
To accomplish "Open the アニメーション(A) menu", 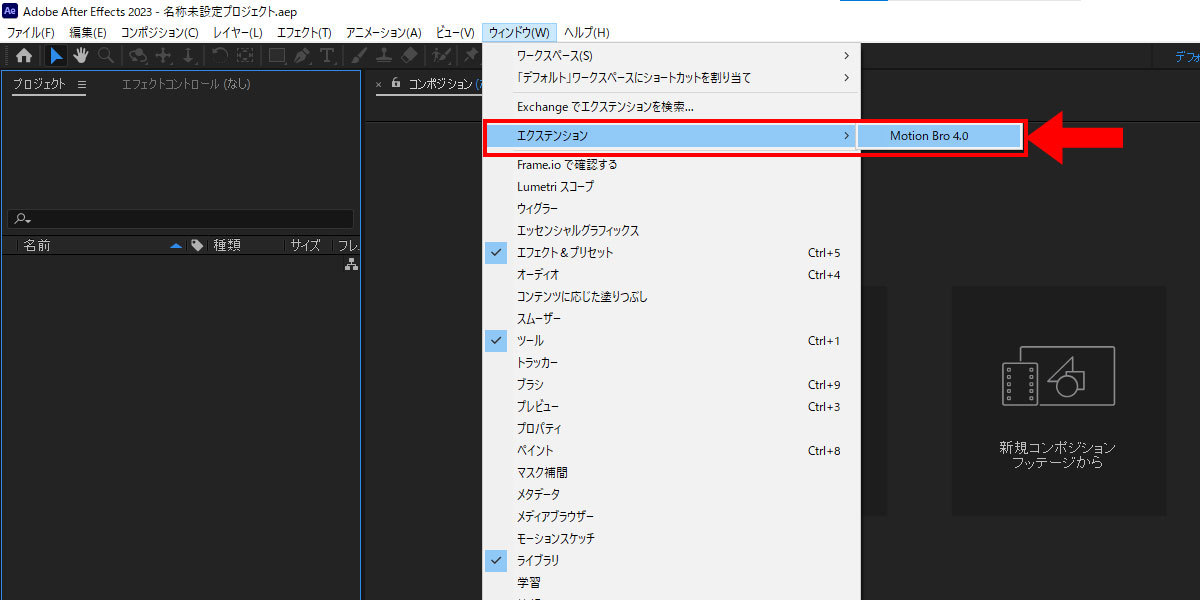I will [384, 33].
